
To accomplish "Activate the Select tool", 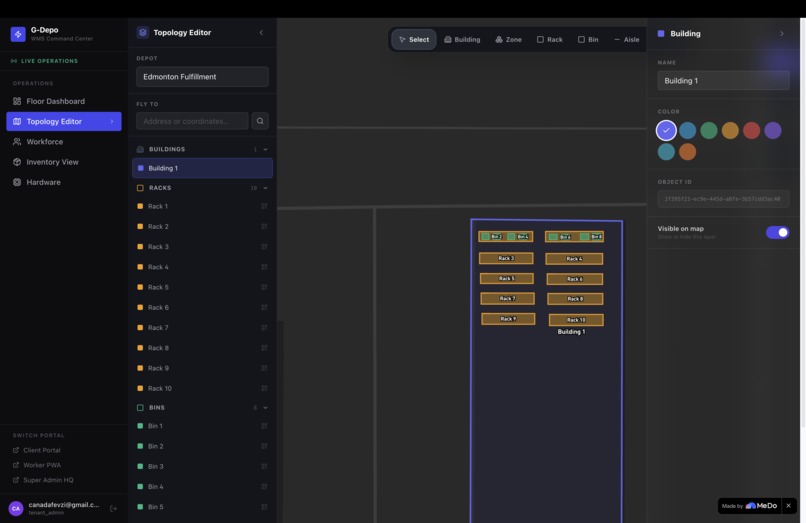I will 414,40.
